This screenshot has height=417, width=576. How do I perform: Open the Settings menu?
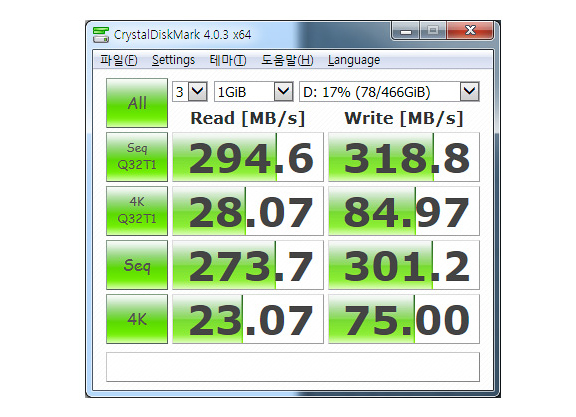click(173, 60)
